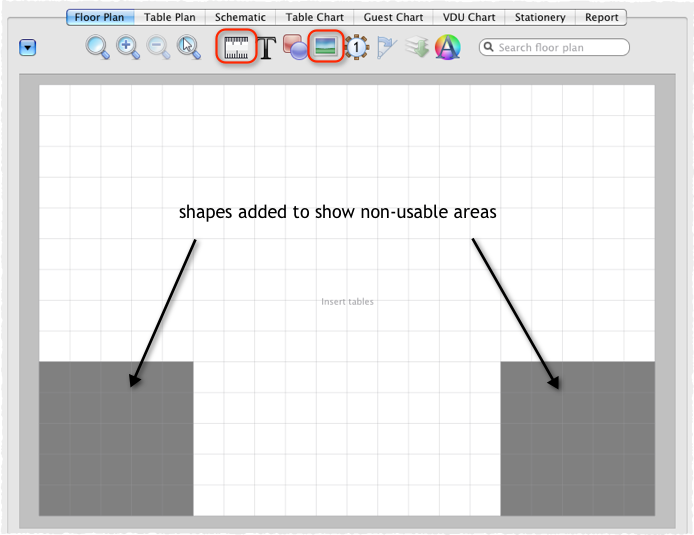Switch to the Table Plan tab
The height and width of the screenshot is (535, 694).
[x=171, y=17]
